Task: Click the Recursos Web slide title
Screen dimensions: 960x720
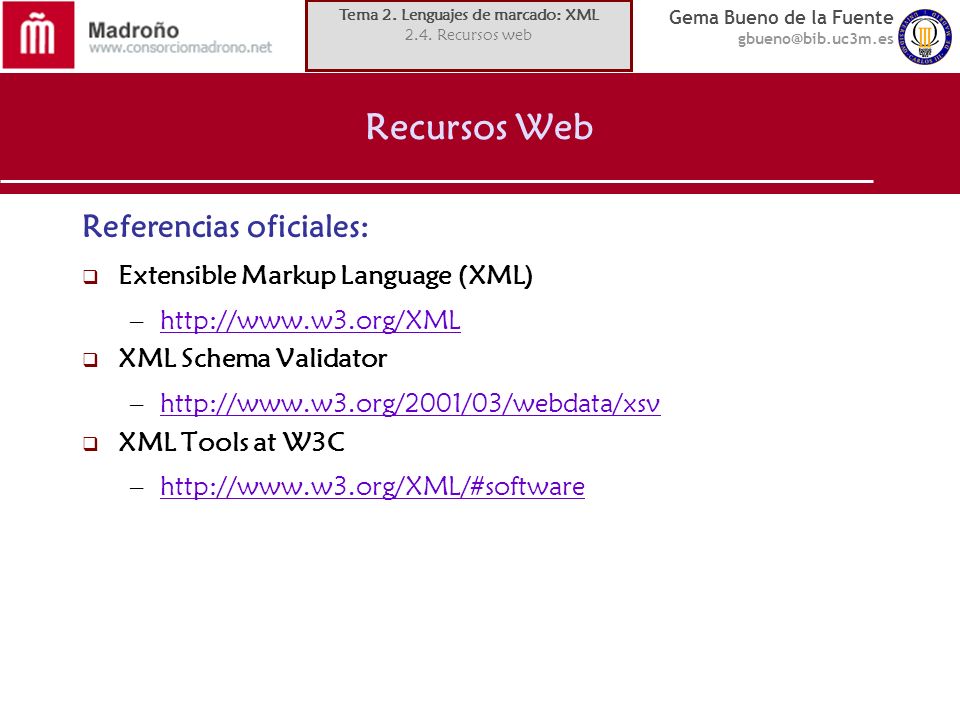Action: (479, 127)
